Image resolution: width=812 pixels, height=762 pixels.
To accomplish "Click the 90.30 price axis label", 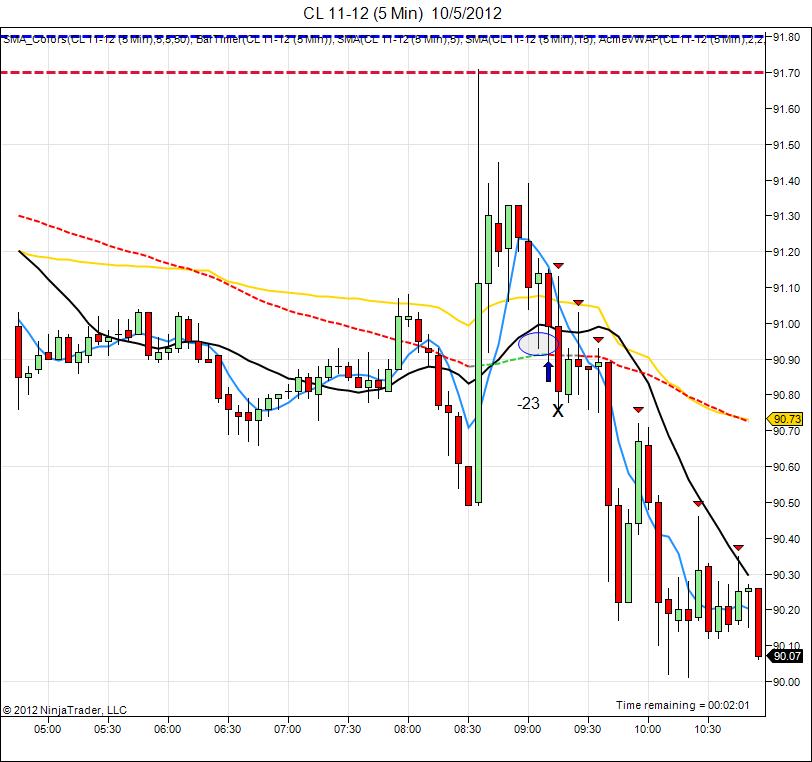I will (786, 574).
